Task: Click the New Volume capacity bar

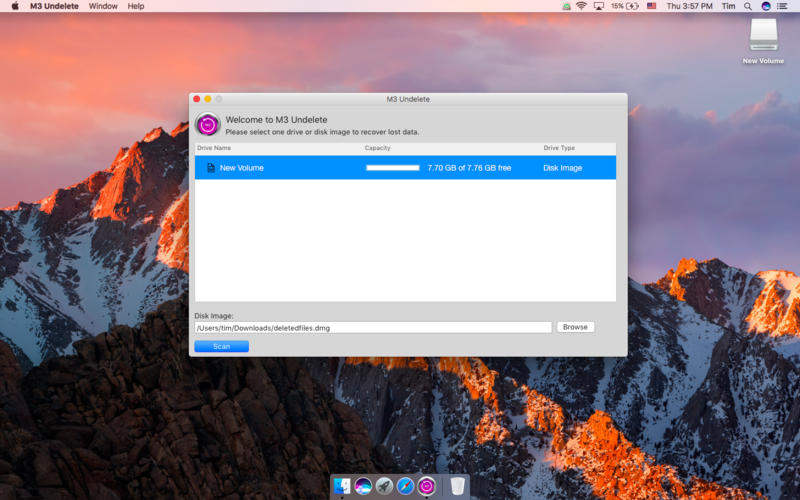Action: pyautogui.click(x=393, y=168)
